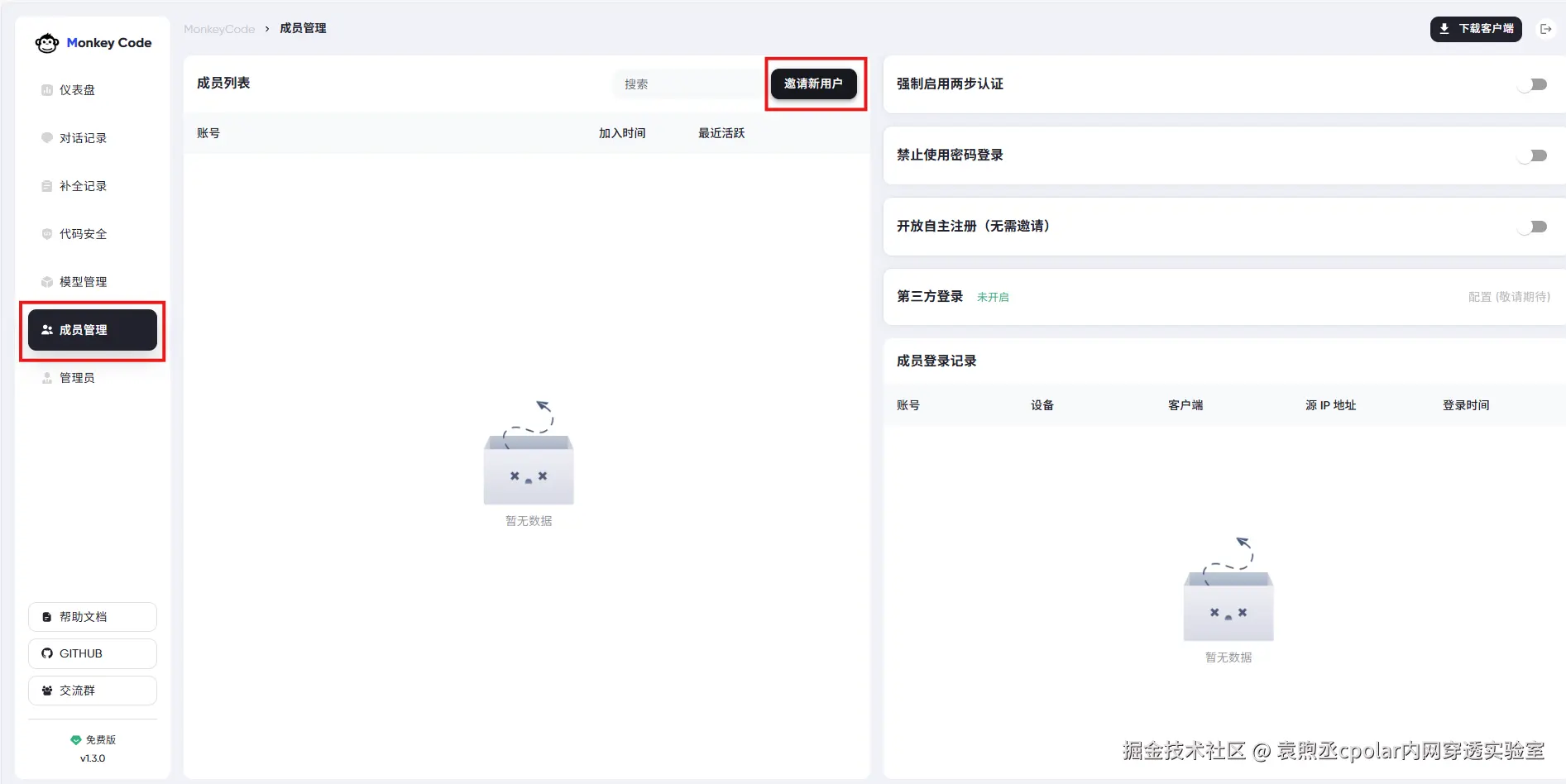Click the 成员管理 people icon
The image size is (1566, 784).
tap(47, 330)
